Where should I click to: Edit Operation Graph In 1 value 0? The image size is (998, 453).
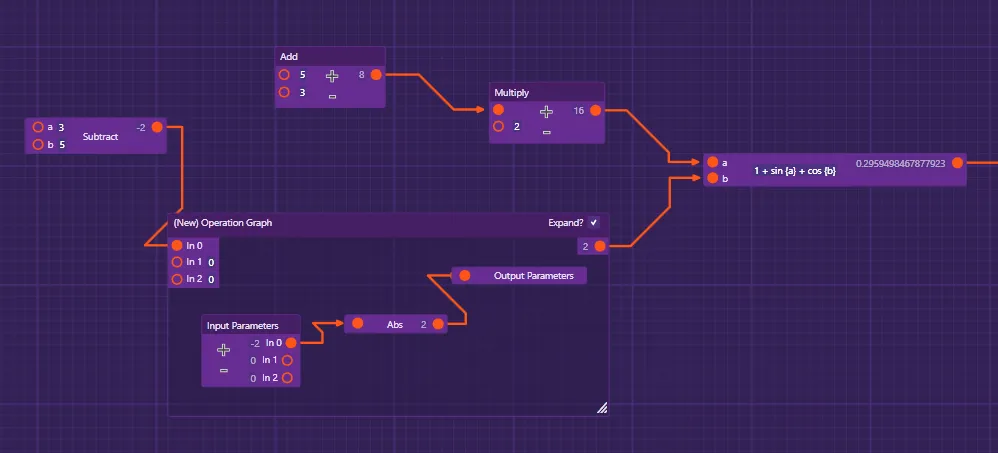coord(211,262)
